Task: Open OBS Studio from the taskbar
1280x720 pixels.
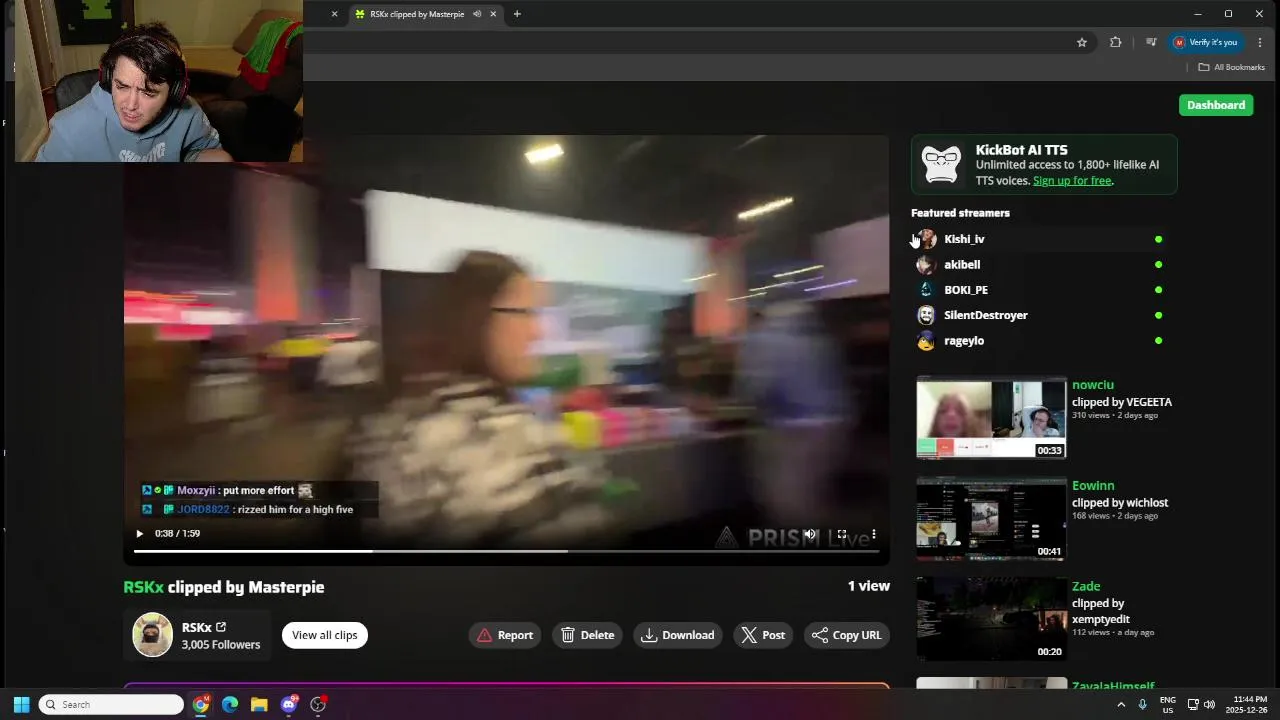Action: pyautogui.click(x=318, y=704)
